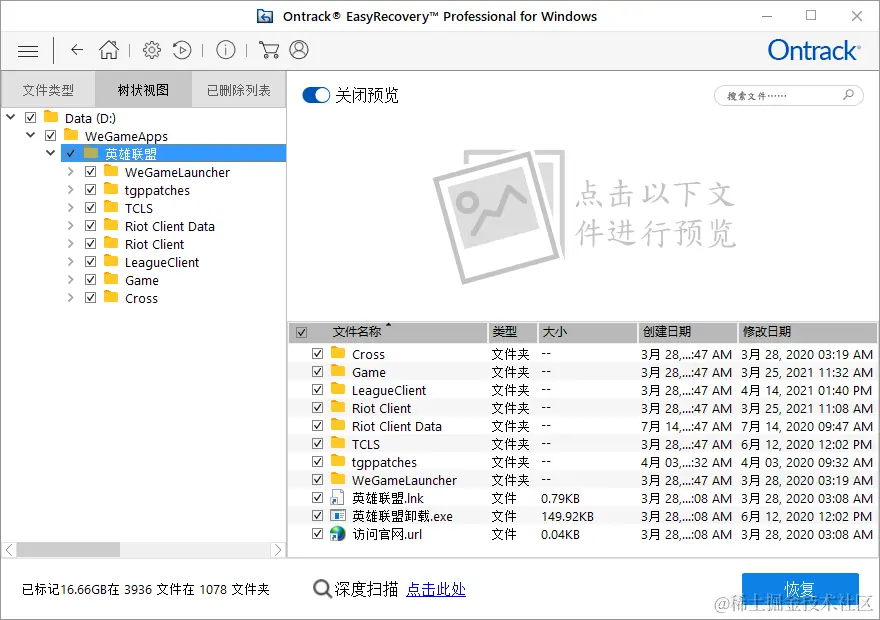Click the Riot Client Data folder icon in list

pyautogui.click(x=338, y=425)
